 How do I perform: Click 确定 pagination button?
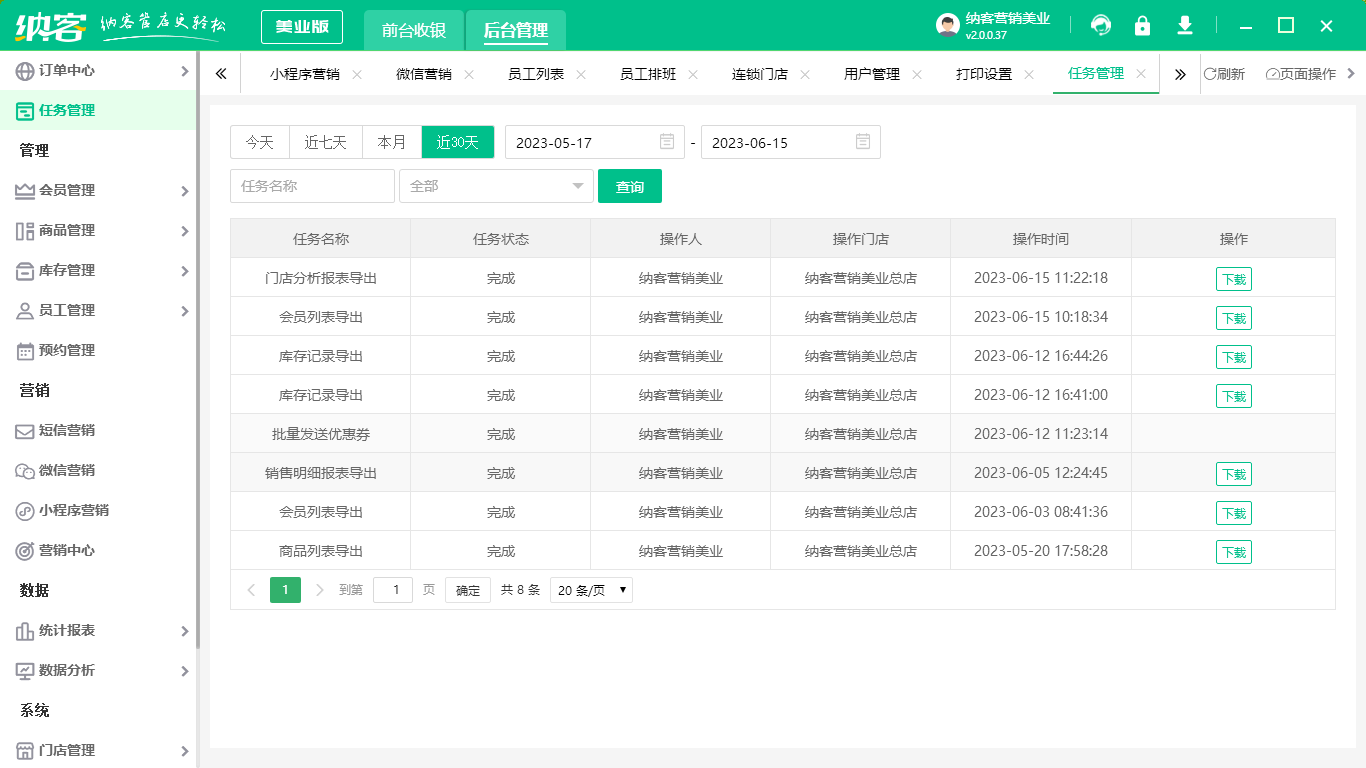coord(468,590)
